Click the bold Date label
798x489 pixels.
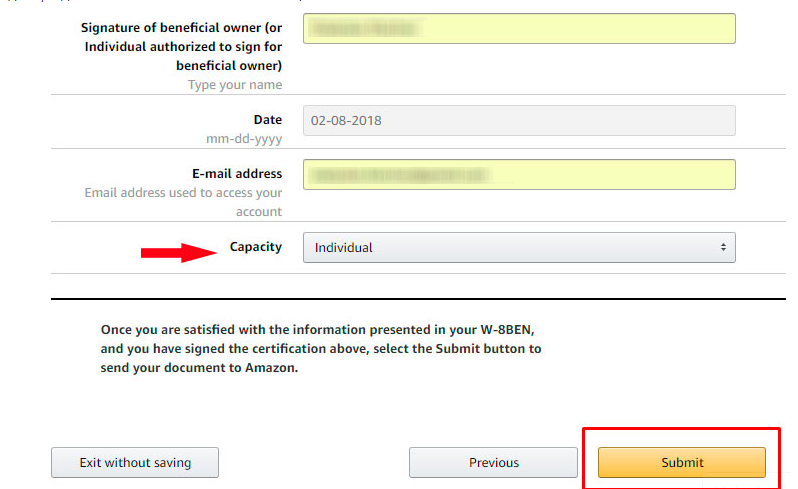tap(267, 120)
